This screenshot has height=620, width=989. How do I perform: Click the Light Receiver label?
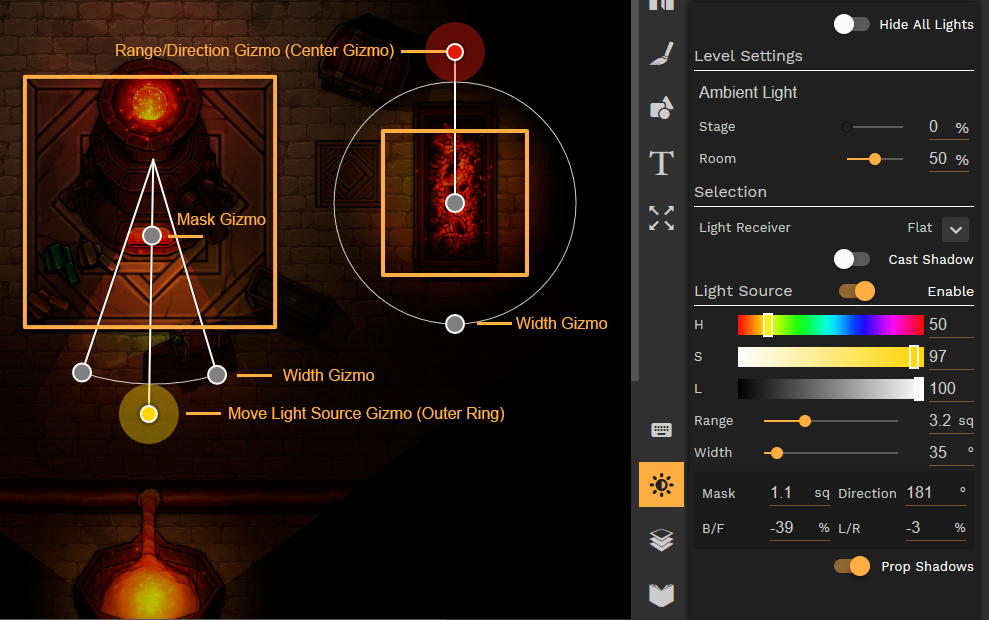point(744,228)
